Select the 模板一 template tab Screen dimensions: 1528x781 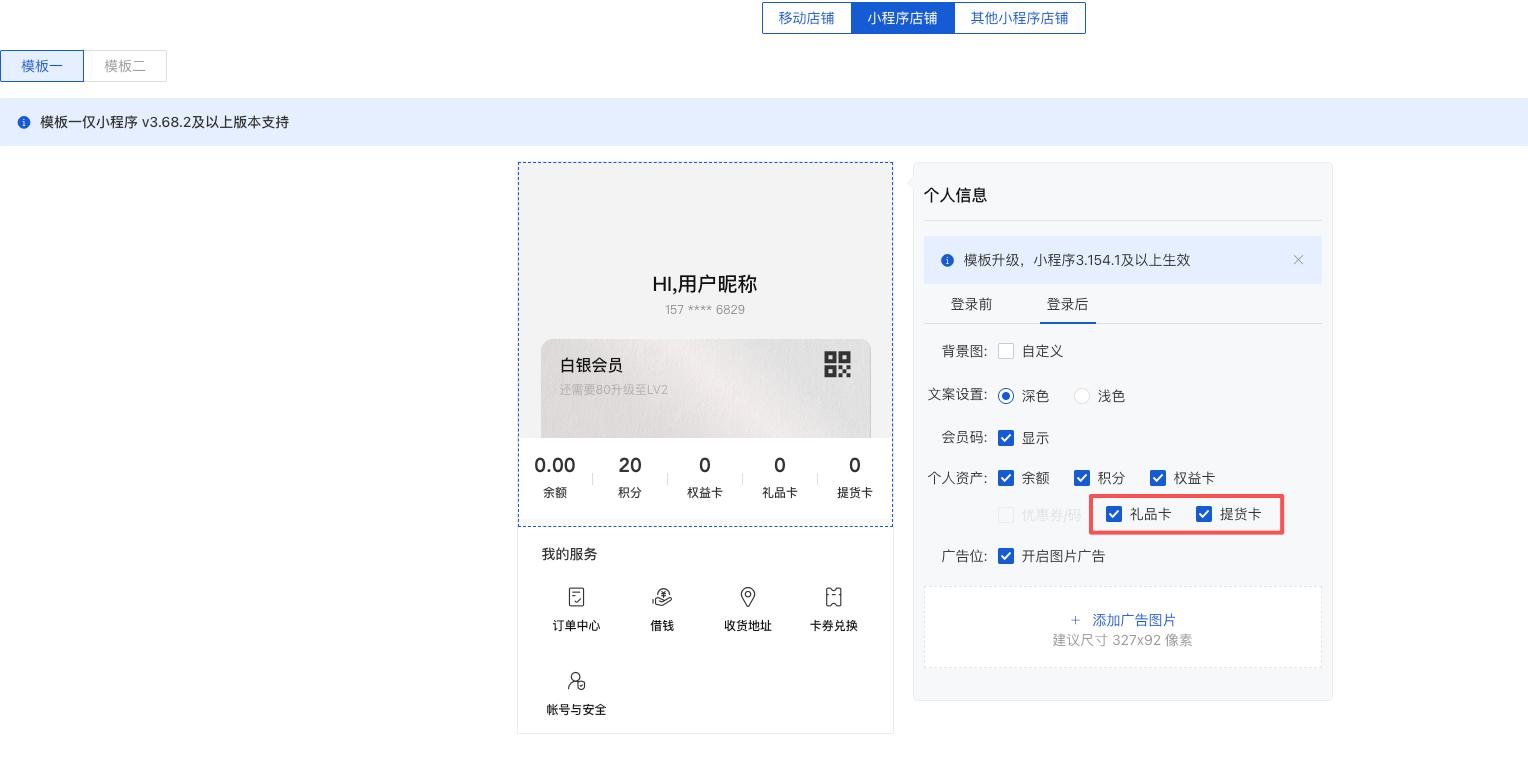[x=42, y=66]
